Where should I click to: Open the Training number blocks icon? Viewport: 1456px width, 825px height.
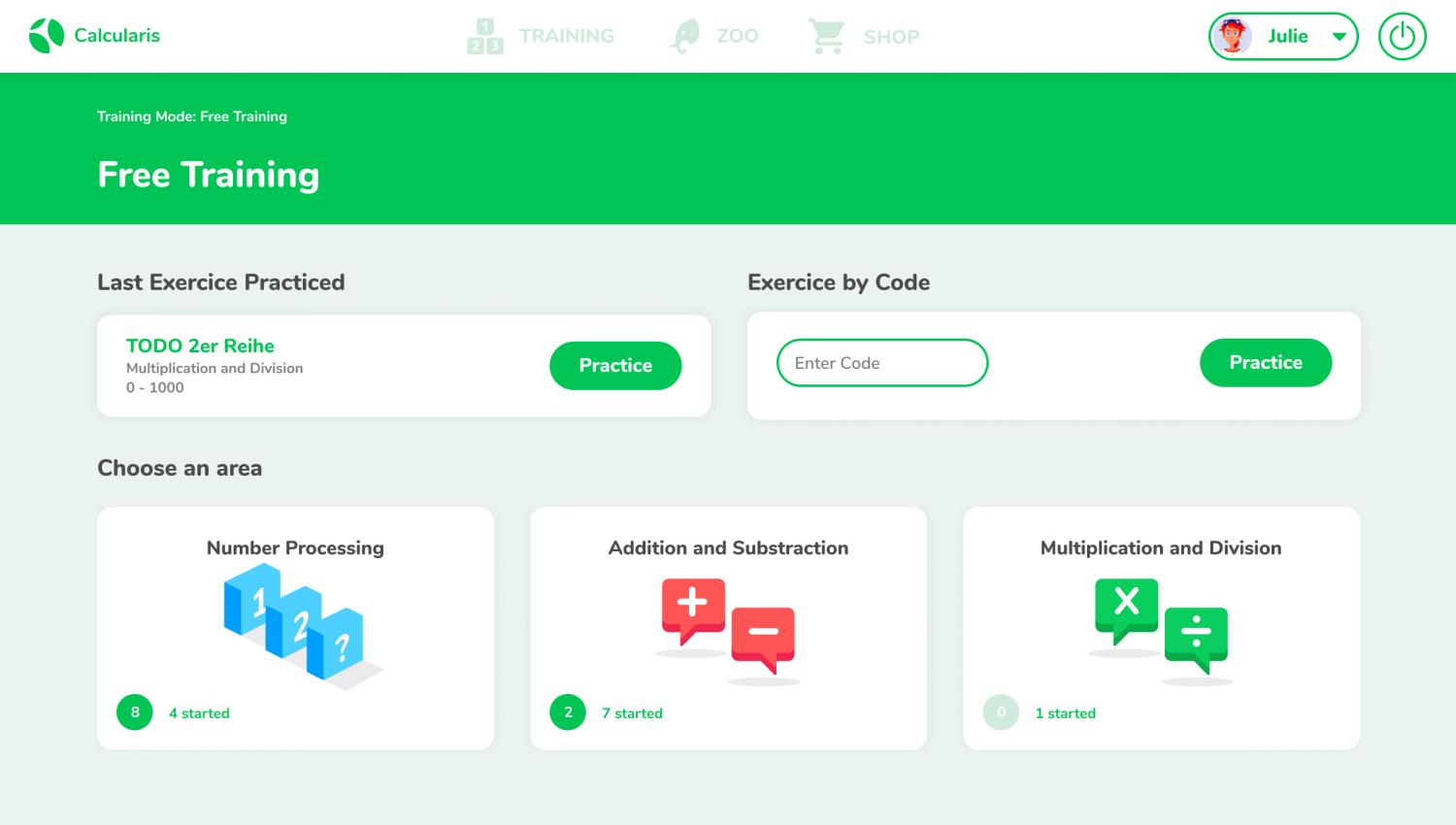pos(485,37)
